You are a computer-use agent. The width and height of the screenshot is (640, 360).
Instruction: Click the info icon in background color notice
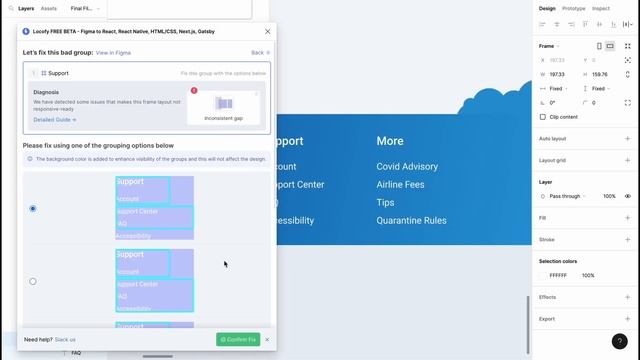(x=30, y=159)
